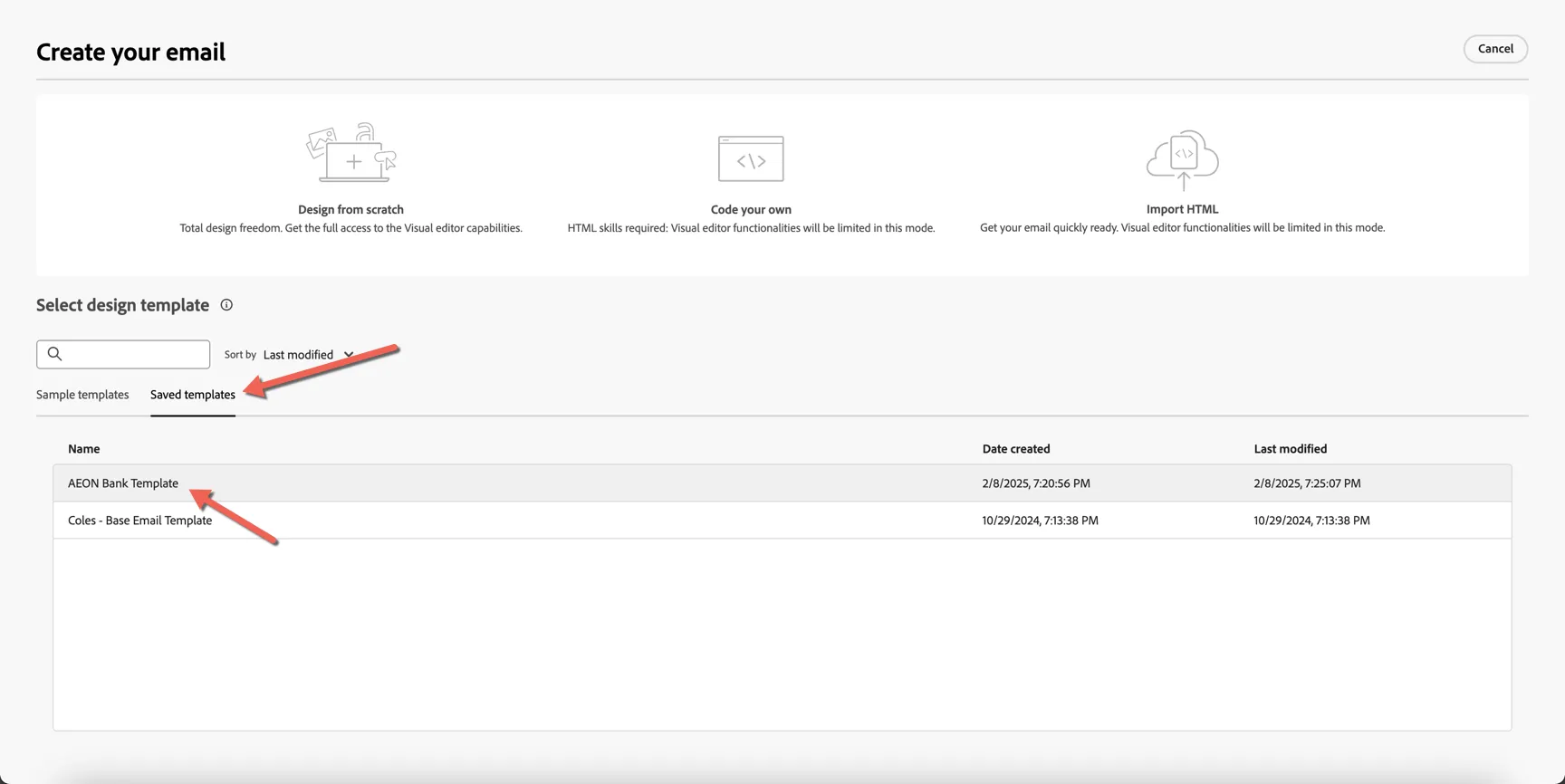
Task: Click last modified 2/8/2025, 7:25:07 PM
Action: pos(1307,483)
